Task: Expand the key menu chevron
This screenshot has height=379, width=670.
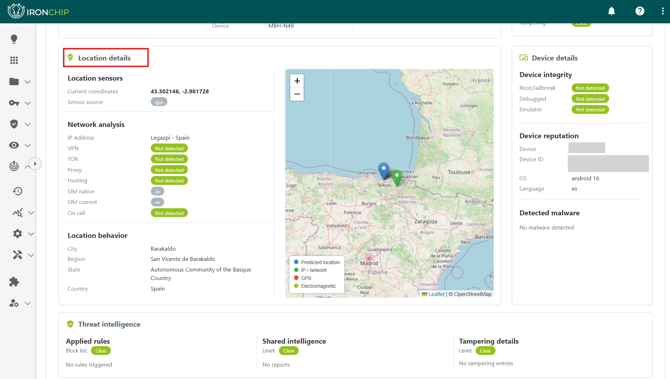Action: [28, 103]
